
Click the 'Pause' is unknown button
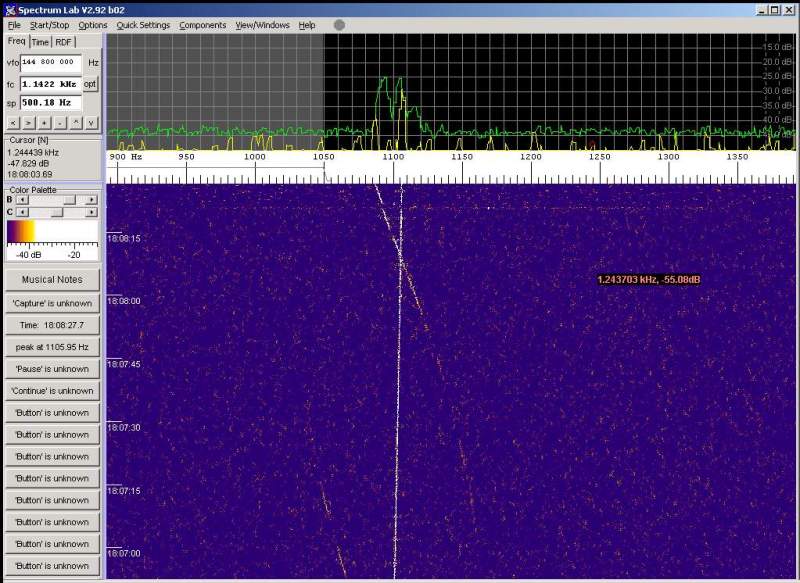tap(52, 369)
